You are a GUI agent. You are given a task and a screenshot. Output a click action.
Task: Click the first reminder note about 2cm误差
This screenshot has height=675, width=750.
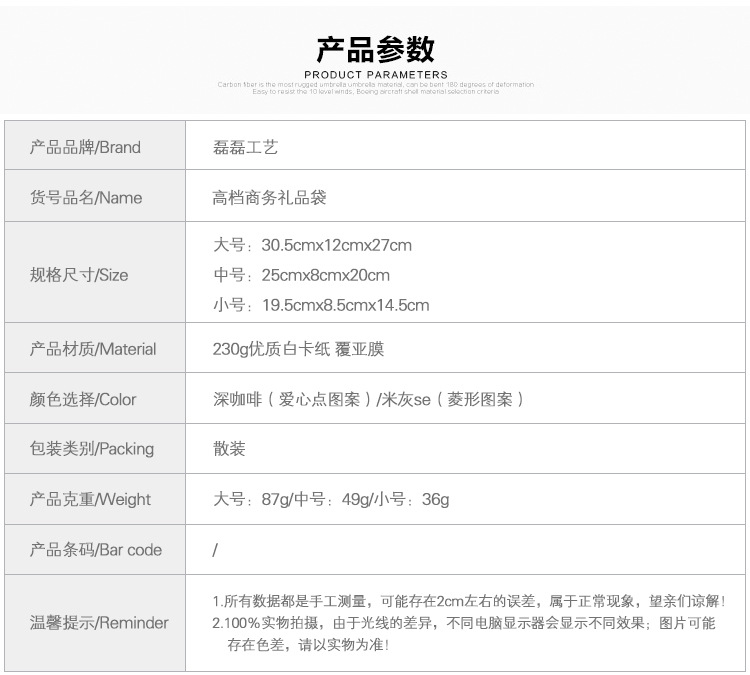click(x=469, y=601)
